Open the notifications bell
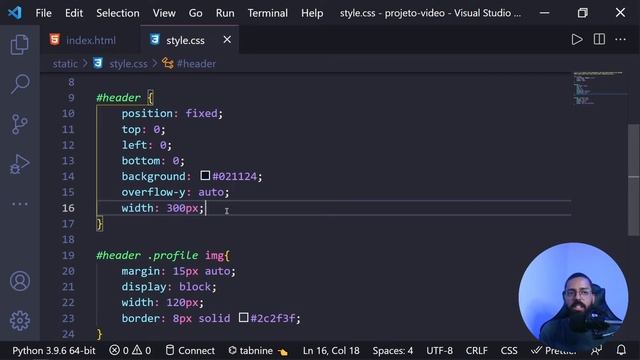Image resolution: width=640 pixels, height=360 pixels. (621, 350)
